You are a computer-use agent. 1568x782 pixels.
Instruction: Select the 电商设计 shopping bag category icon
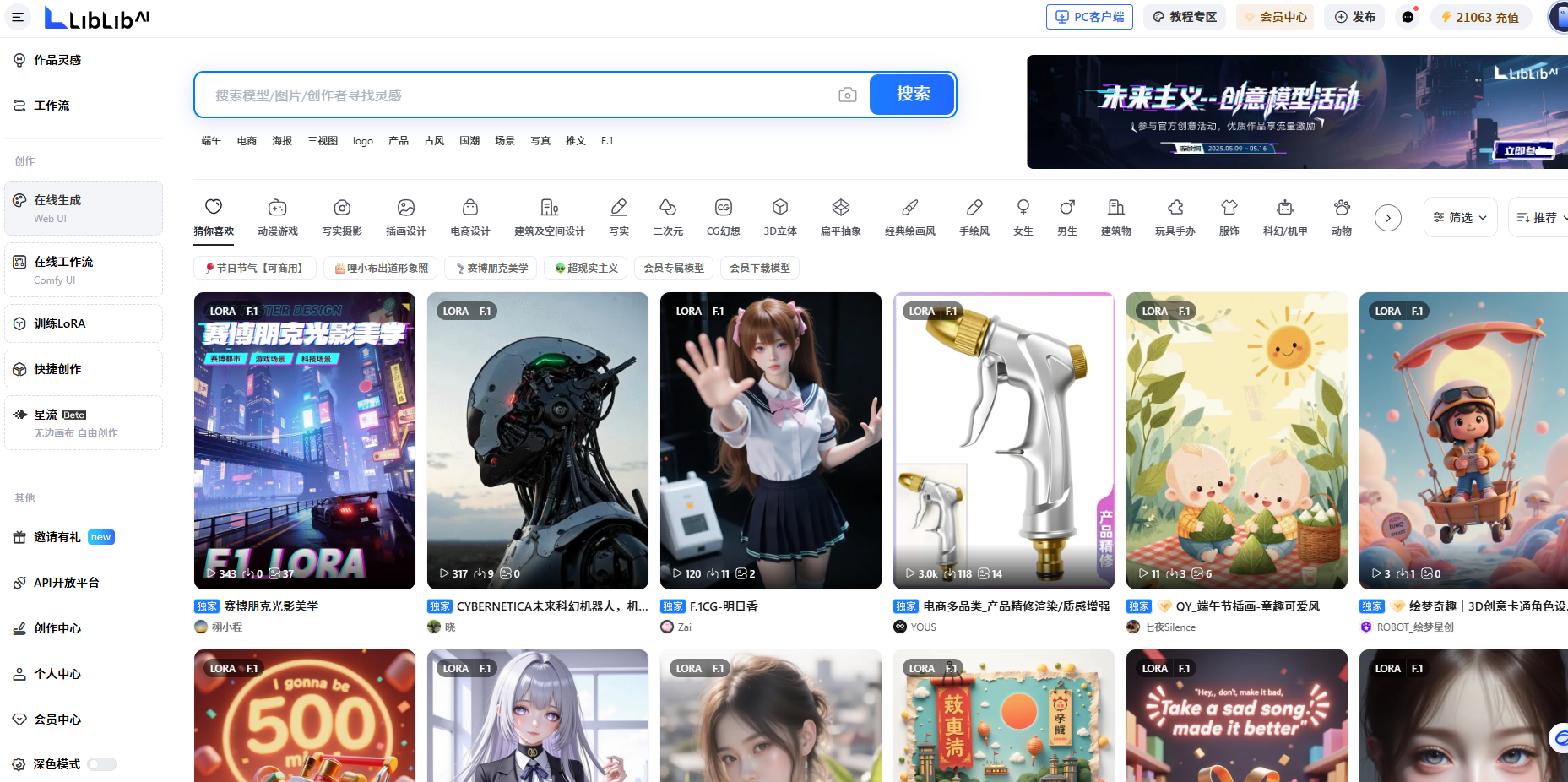click(x=470, y=207)
